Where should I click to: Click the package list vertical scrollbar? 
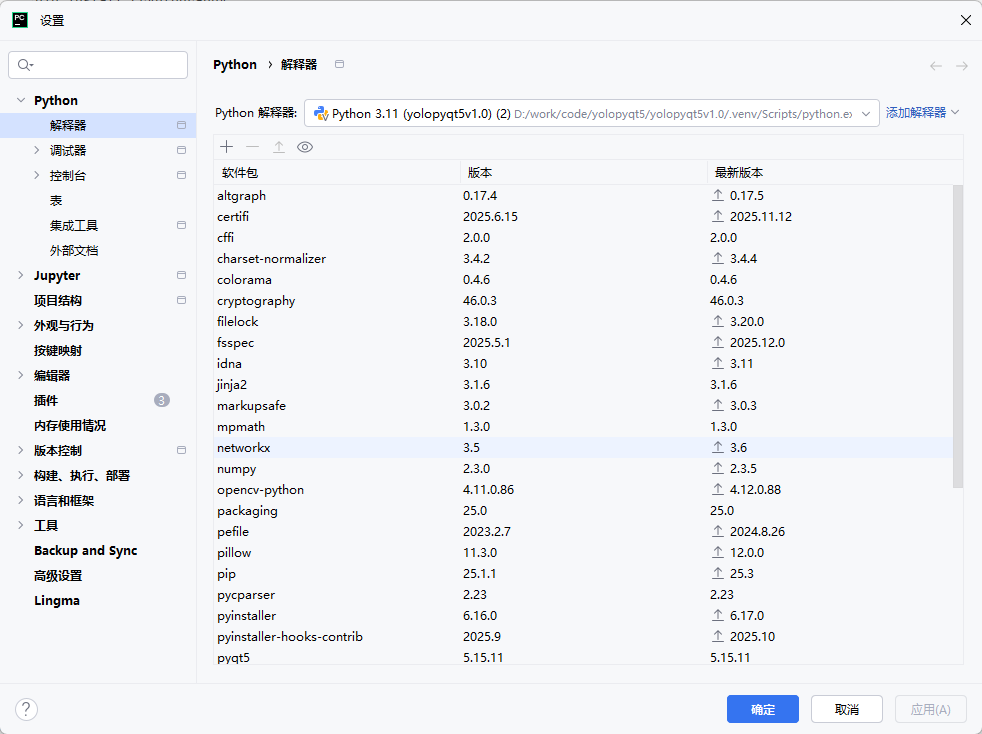958,336
